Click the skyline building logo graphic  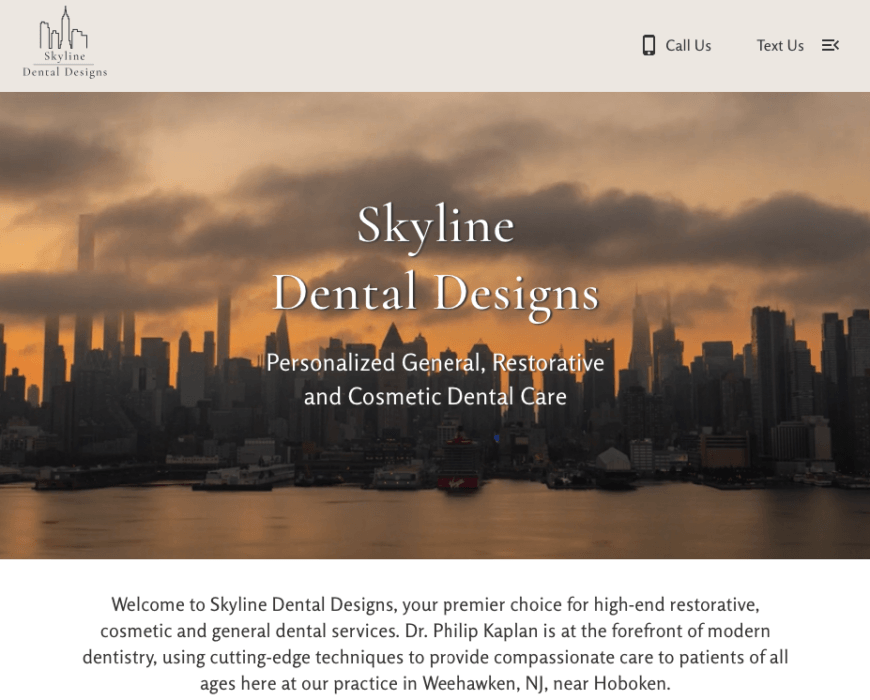click(63, 28)
